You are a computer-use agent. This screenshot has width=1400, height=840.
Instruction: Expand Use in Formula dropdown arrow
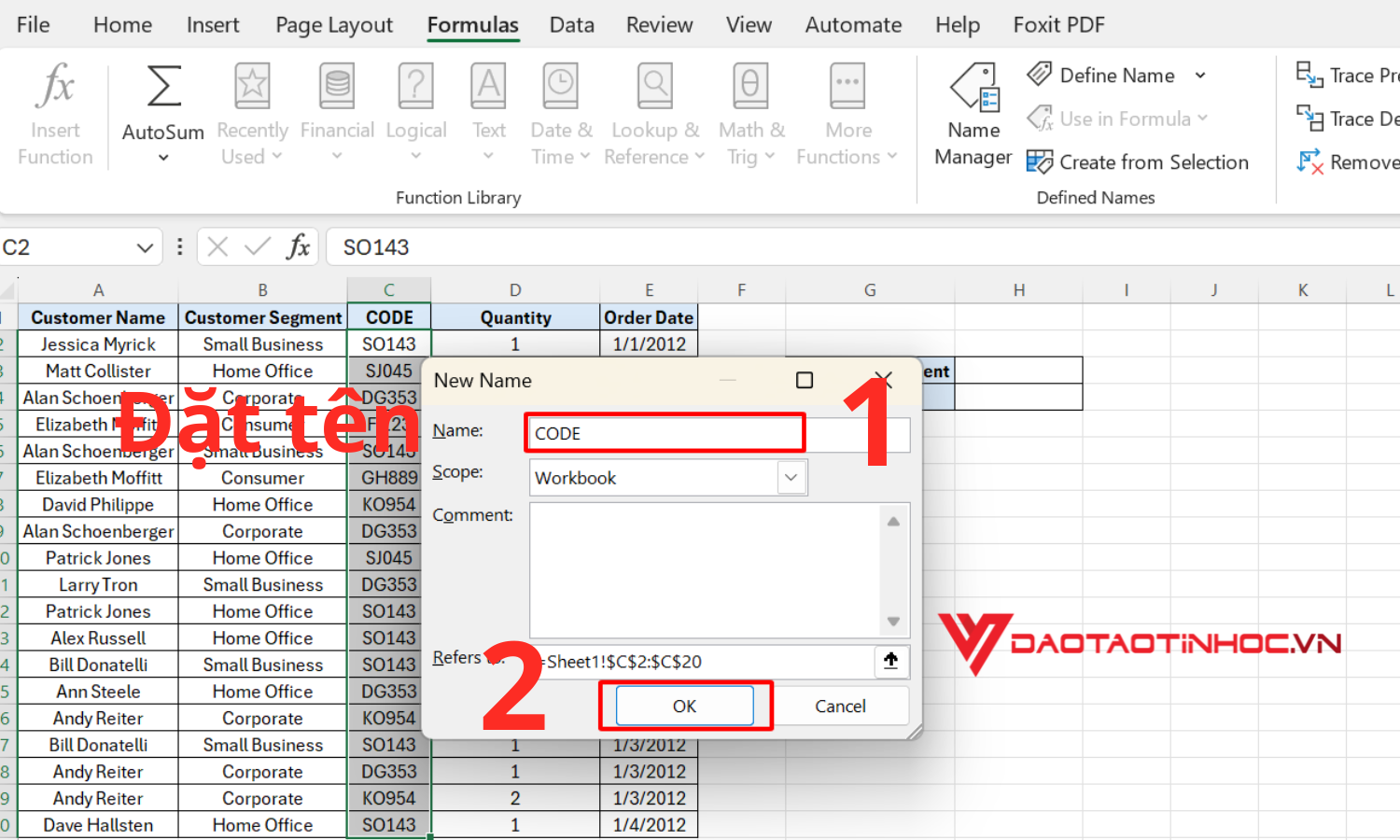click(1202, 119)
